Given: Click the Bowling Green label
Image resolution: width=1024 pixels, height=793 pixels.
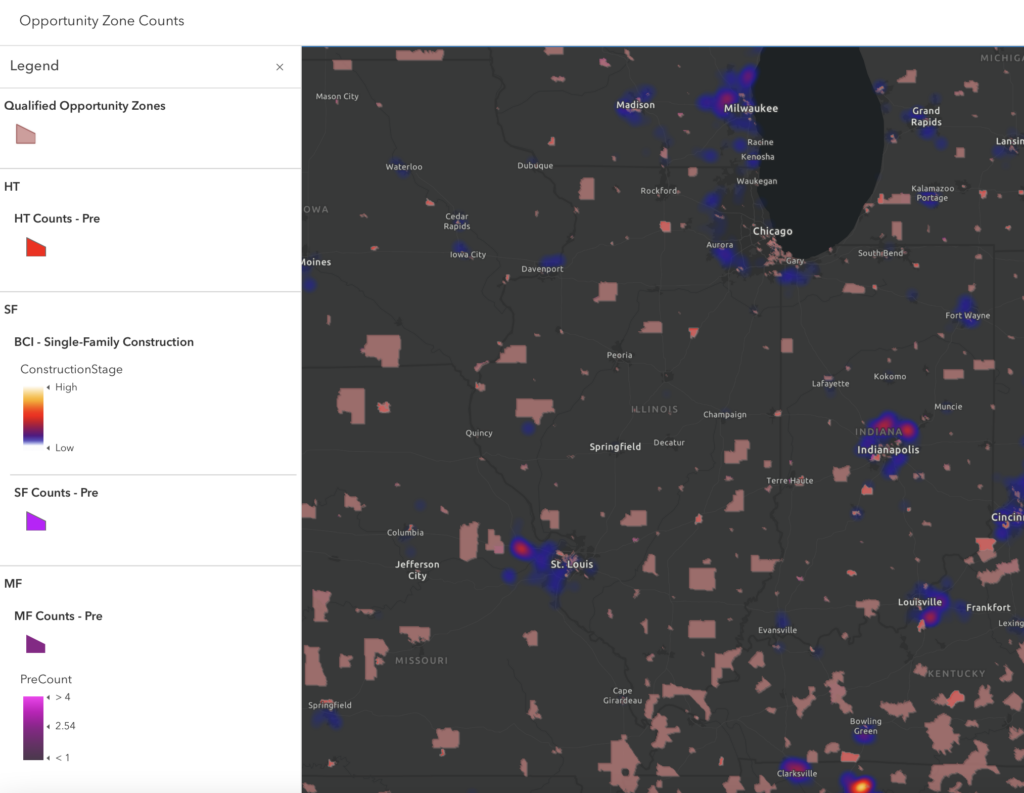Looking at the screenshot, I should 865,726.
